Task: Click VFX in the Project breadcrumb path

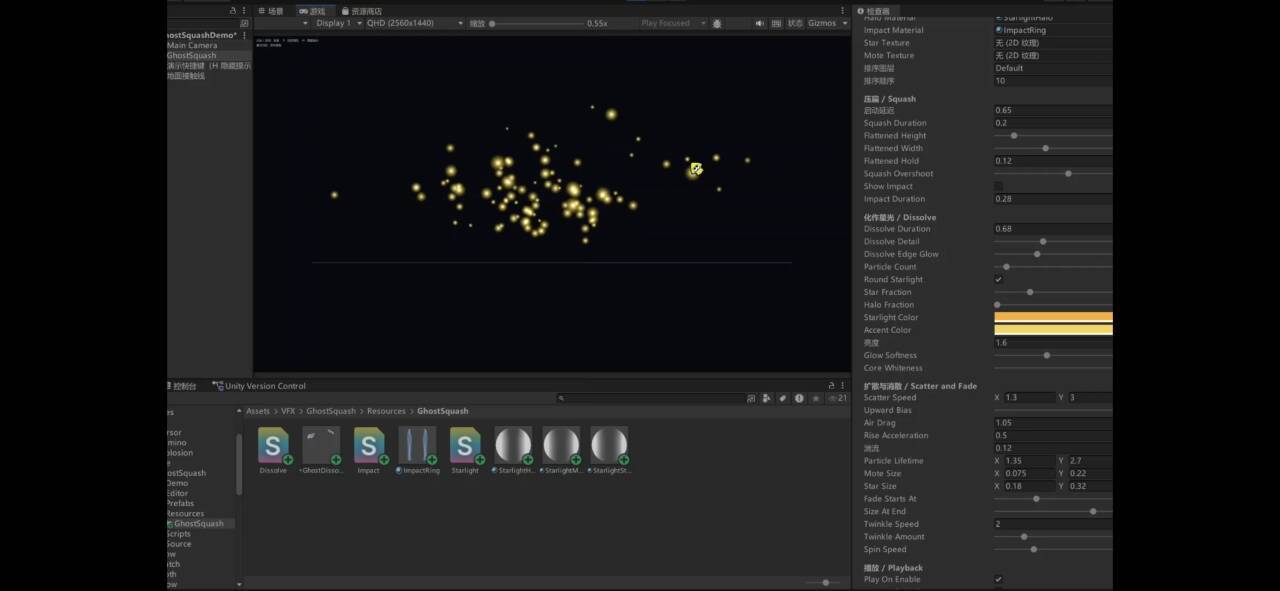Action: coord(288,411)
